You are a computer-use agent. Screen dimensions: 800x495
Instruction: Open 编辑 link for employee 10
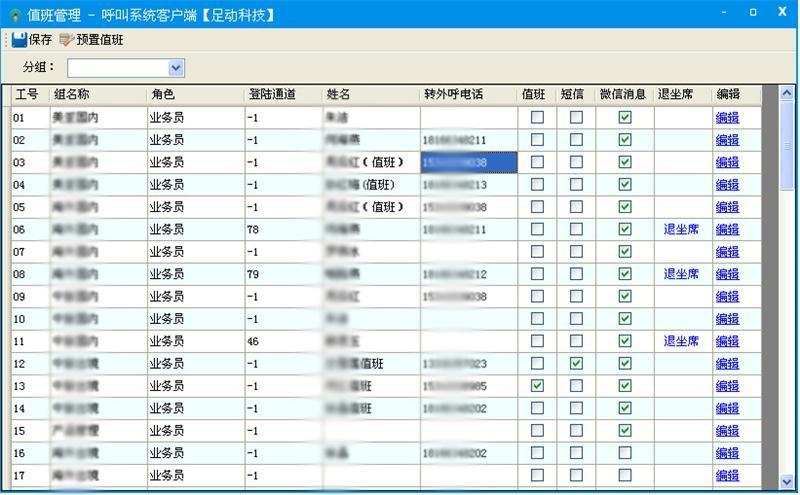tap(727, 319)
